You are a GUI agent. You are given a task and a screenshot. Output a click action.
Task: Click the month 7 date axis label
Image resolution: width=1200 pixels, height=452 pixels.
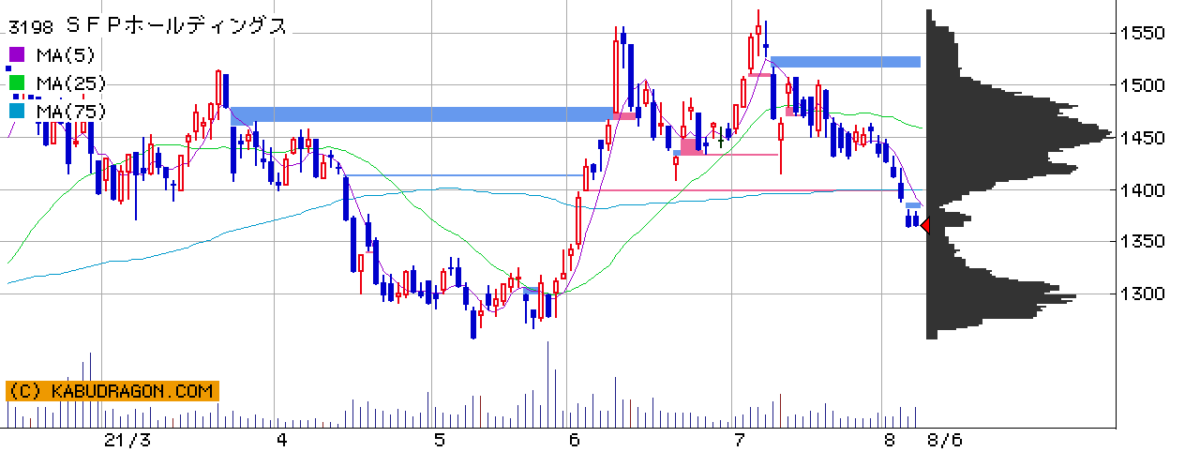pyautogui.click(x=740, y=440)
